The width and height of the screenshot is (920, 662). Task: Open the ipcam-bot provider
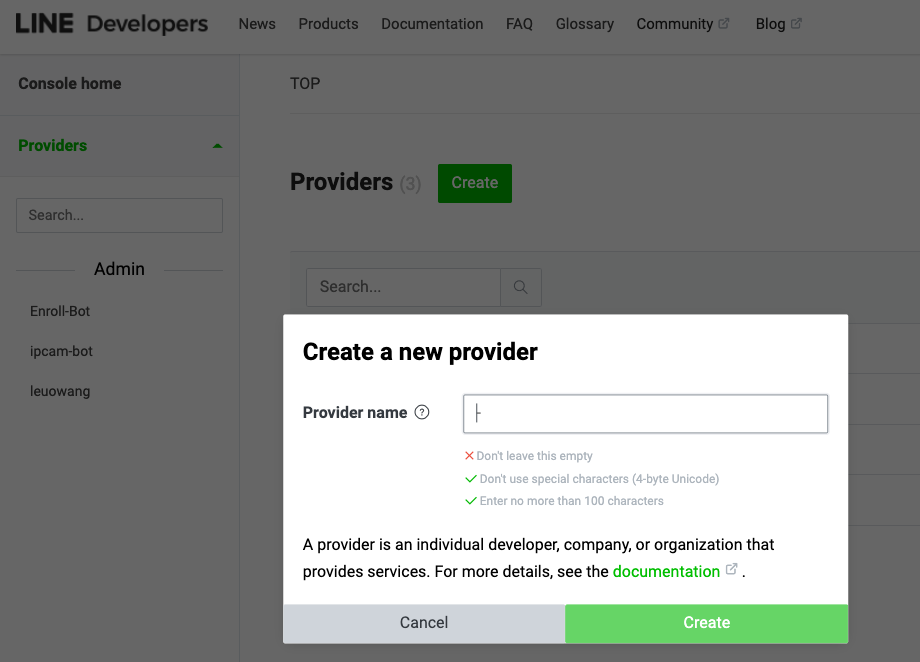61,351
